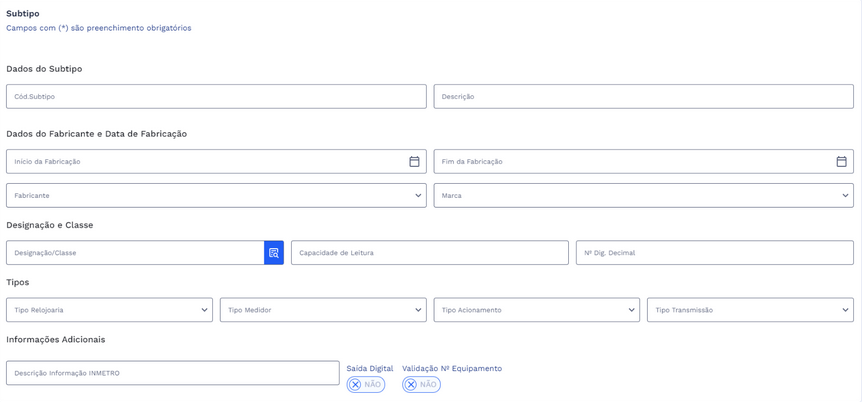Viewport: 865px width, 402px height.
Task: Select the Tipo Acionamento dropdown
Action: tap(536, 310)
